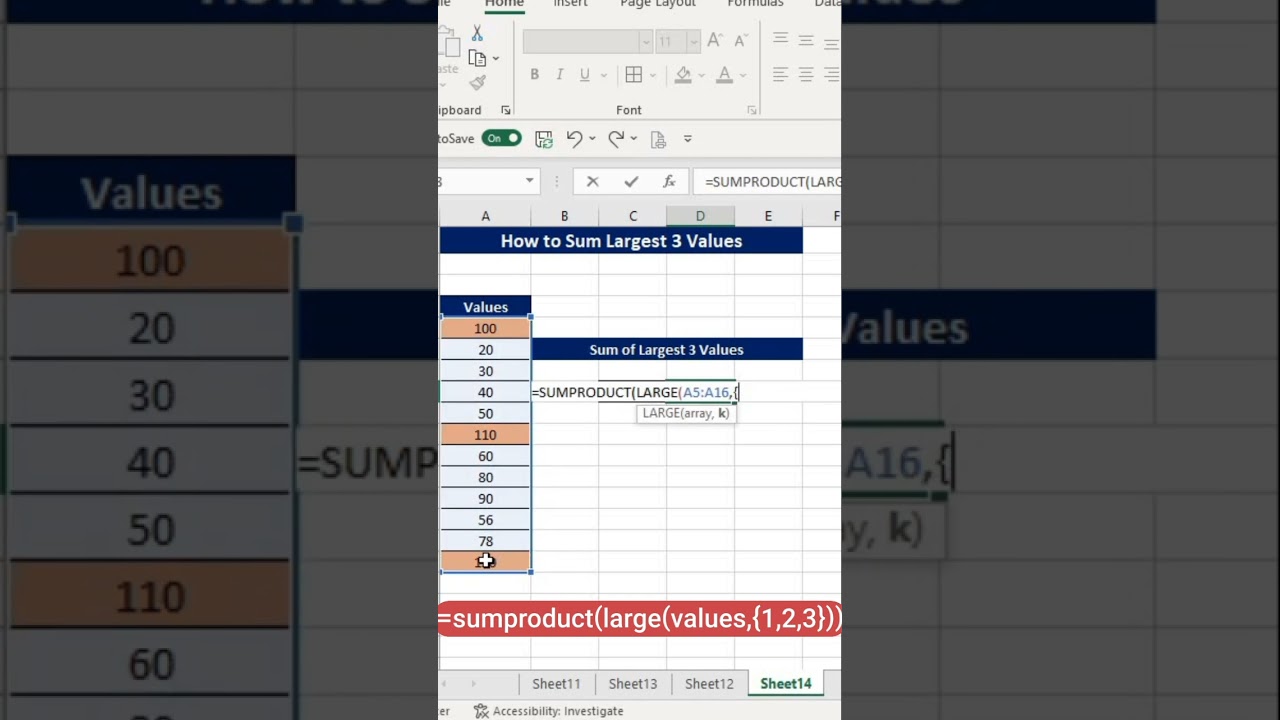The image size is (1280, 720).
Task: Toggle Underline formatting
Action: [584, 75]
